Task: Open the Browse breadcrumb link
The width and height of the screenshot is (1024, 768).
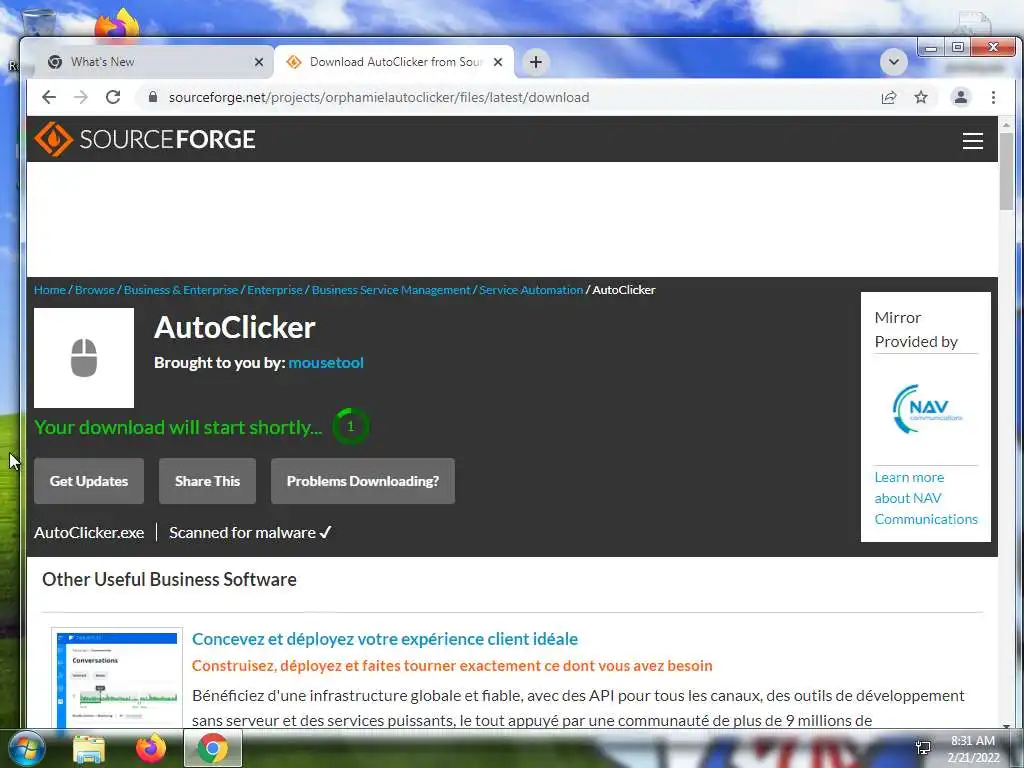Action: point(95,290)
